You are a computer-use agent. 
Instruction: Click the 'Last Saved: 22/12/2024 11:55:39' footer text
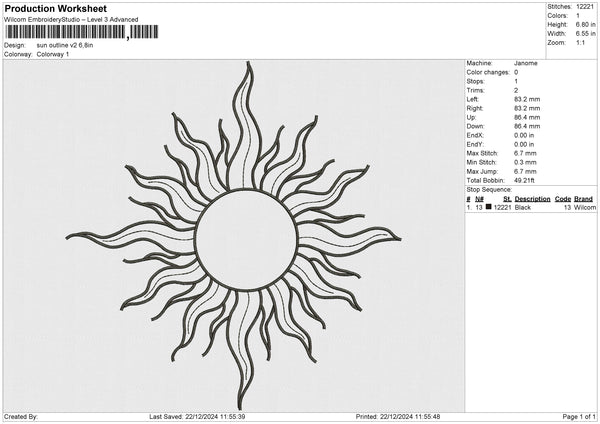click(197, 417)
